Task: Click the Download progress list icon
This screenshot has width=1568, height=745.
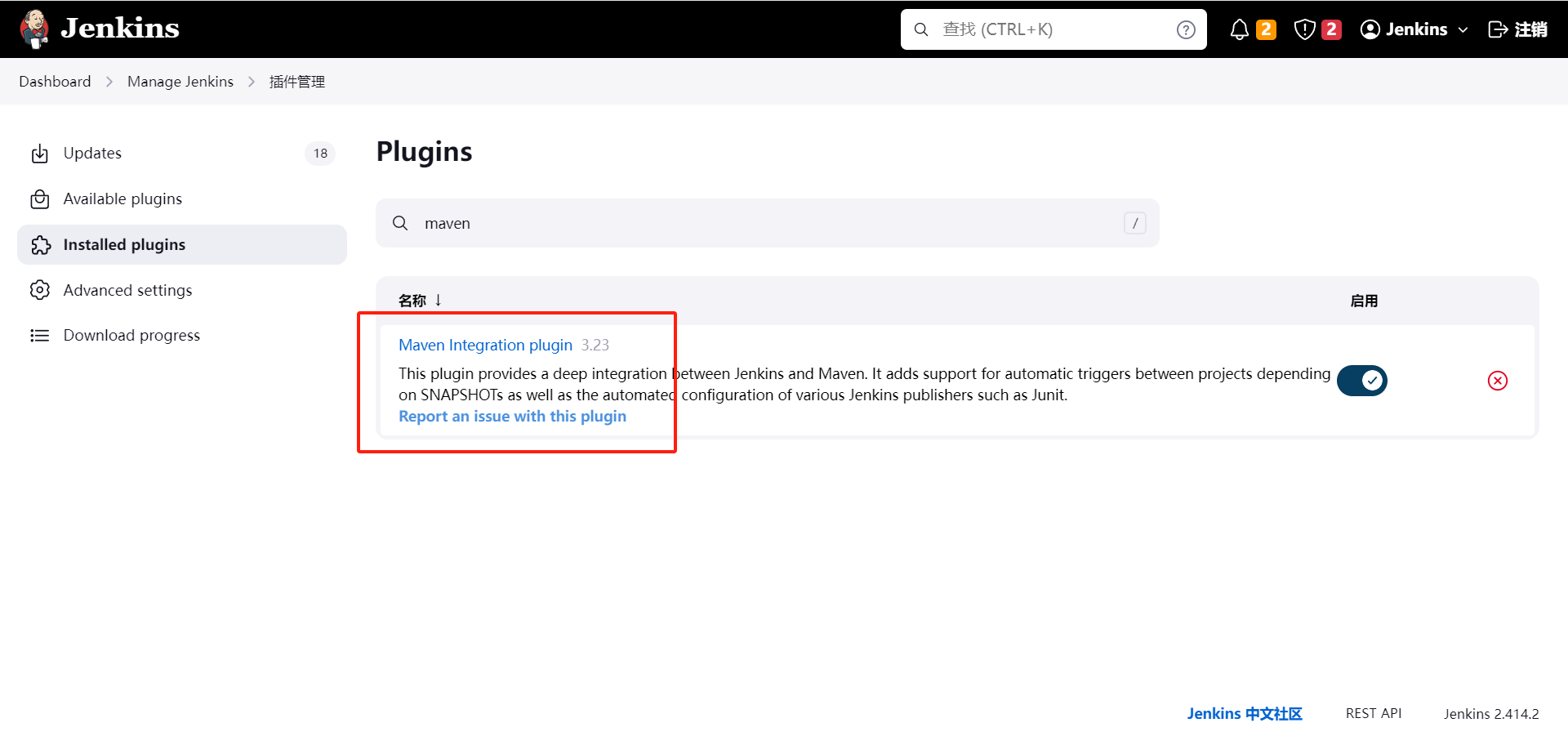Action: (40, 336)
